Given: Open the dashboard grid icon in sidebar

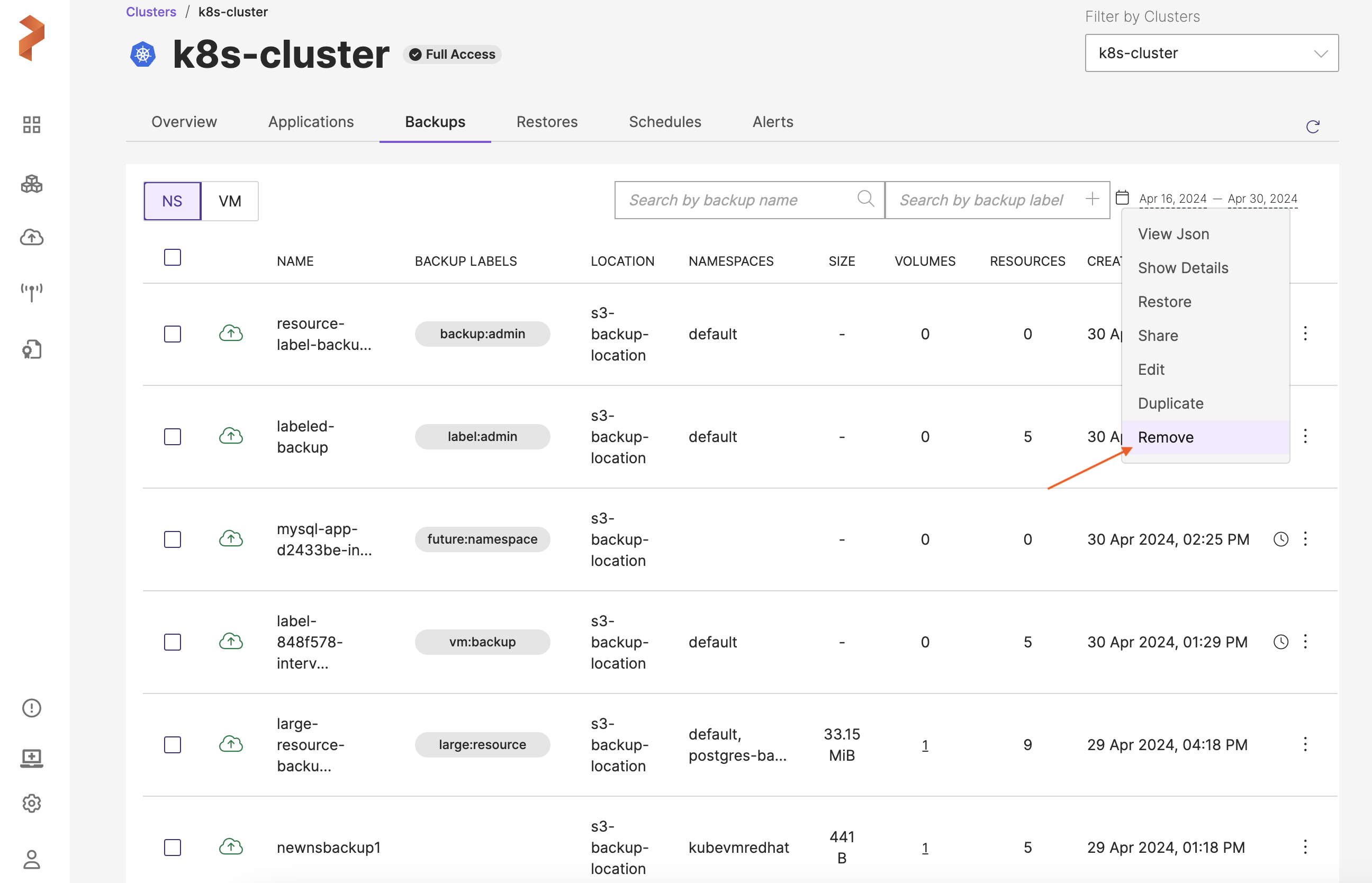Looking at the screenshot, I should pos(32,124).
